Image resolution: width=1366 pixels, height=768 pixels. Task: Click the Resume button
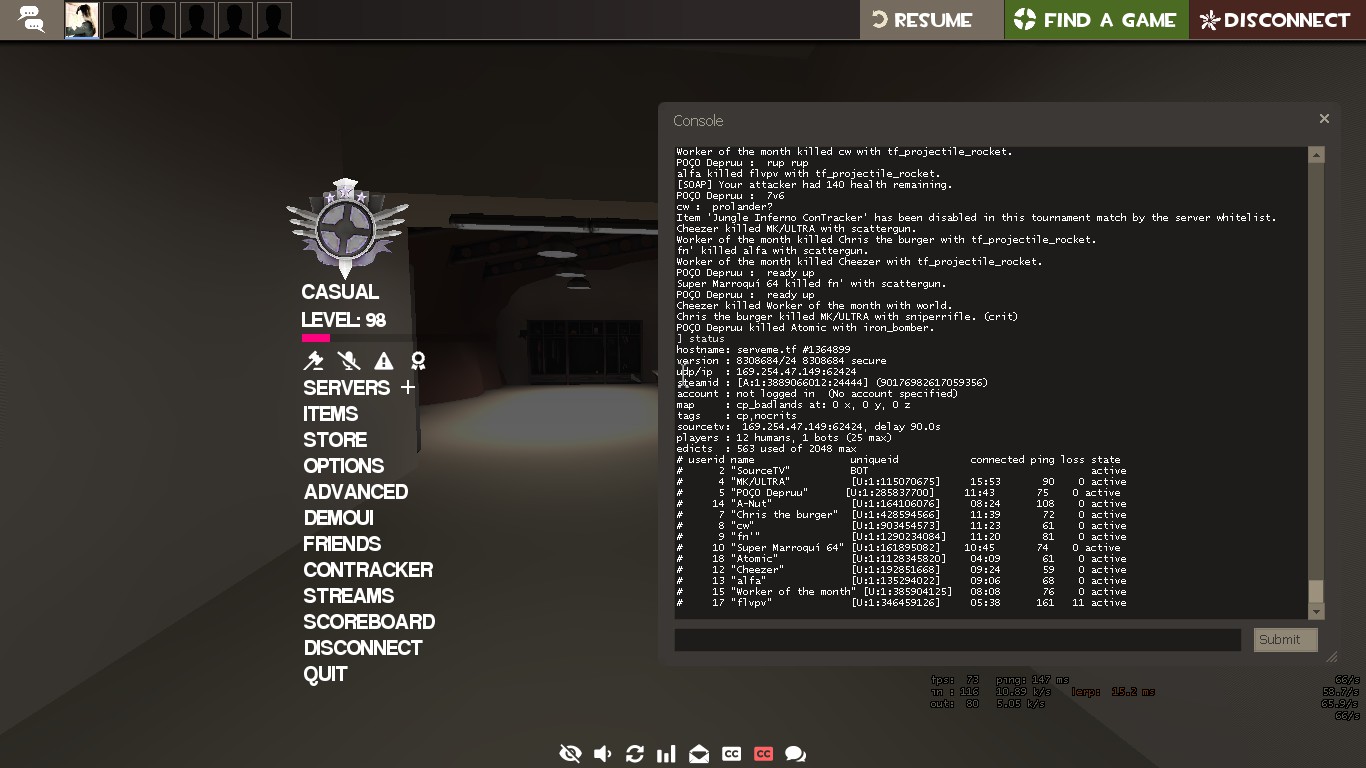932,20
